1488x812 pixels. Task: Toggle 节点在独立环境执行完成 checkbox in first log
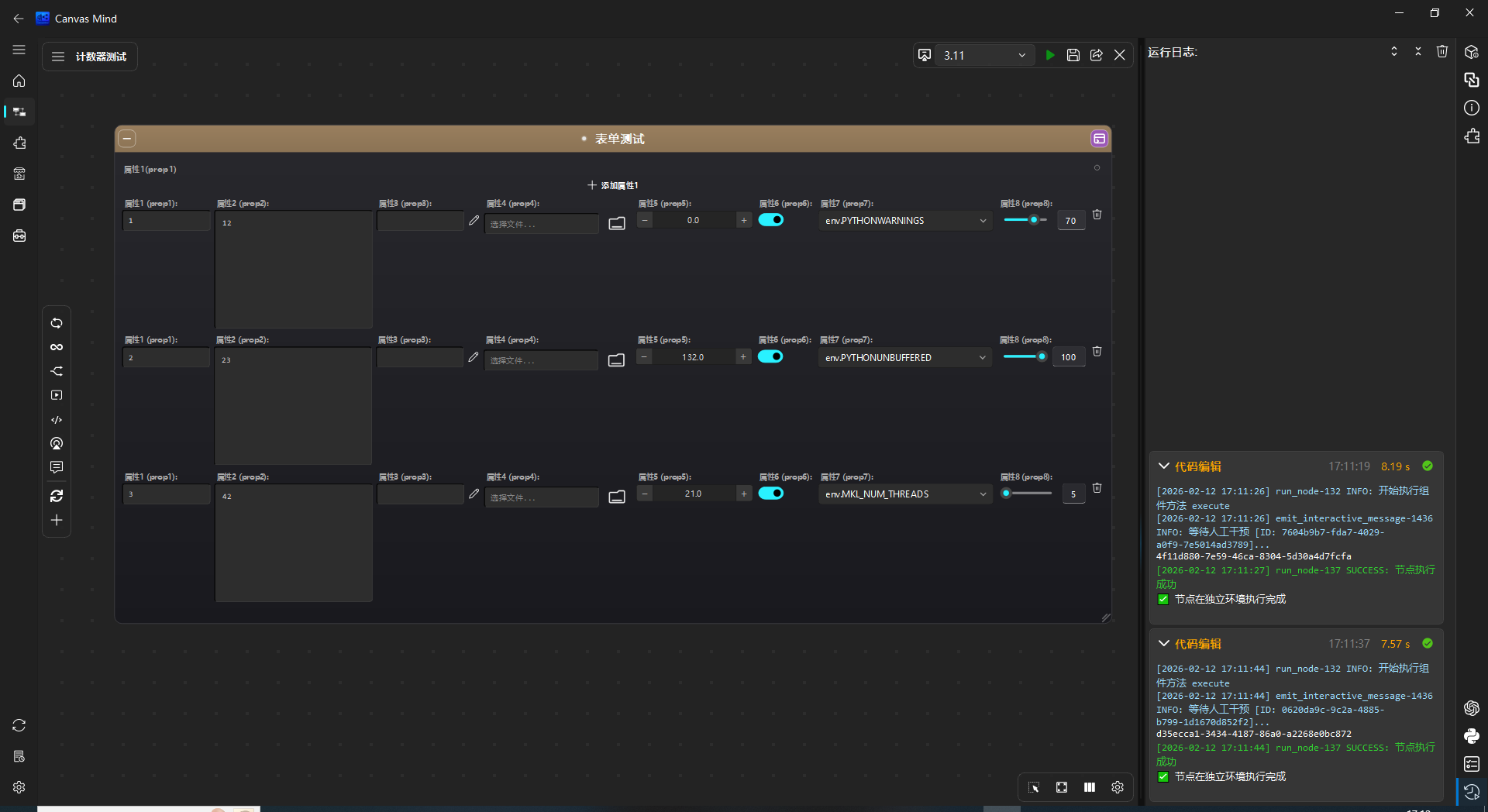coord(1163,600)
